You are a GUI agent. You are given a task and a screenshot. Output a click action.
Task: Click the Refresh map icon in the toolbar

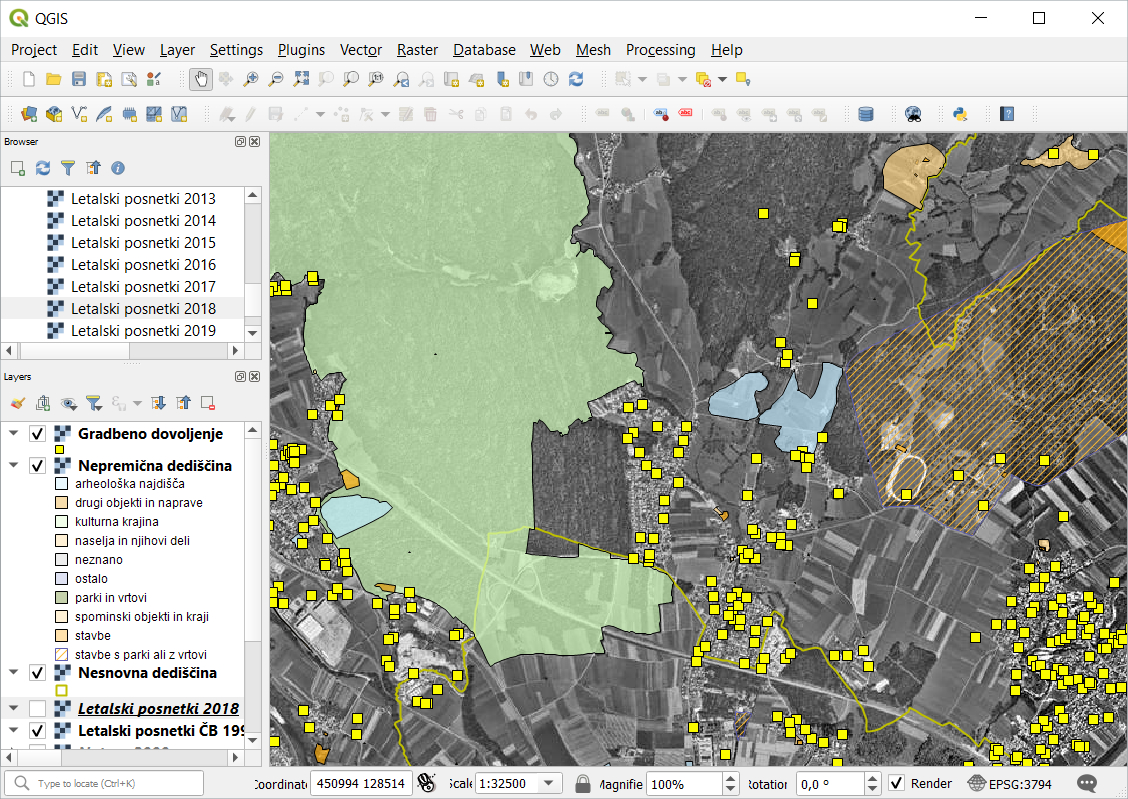pos(576,79)
